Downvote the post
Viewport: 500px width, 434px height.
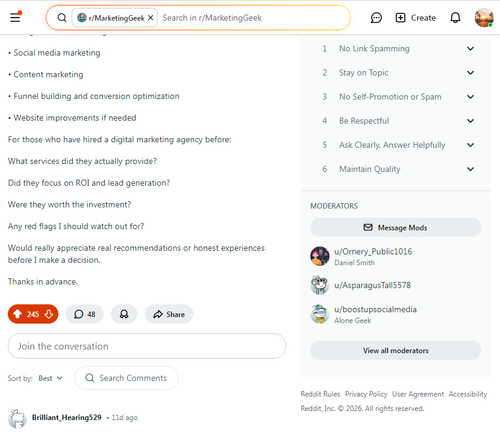click(49, 314)
